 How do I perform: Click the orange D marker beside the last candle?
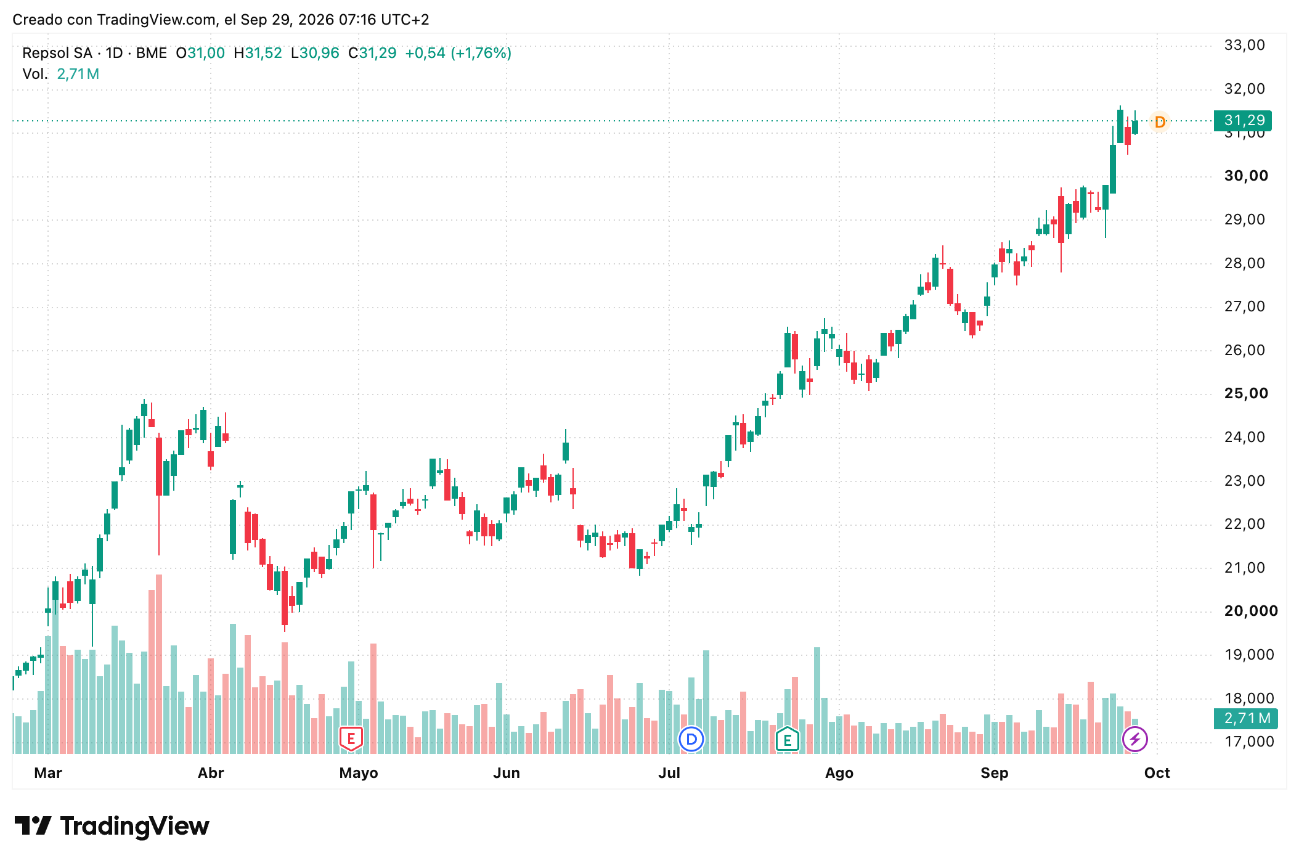click(1160, 122)
